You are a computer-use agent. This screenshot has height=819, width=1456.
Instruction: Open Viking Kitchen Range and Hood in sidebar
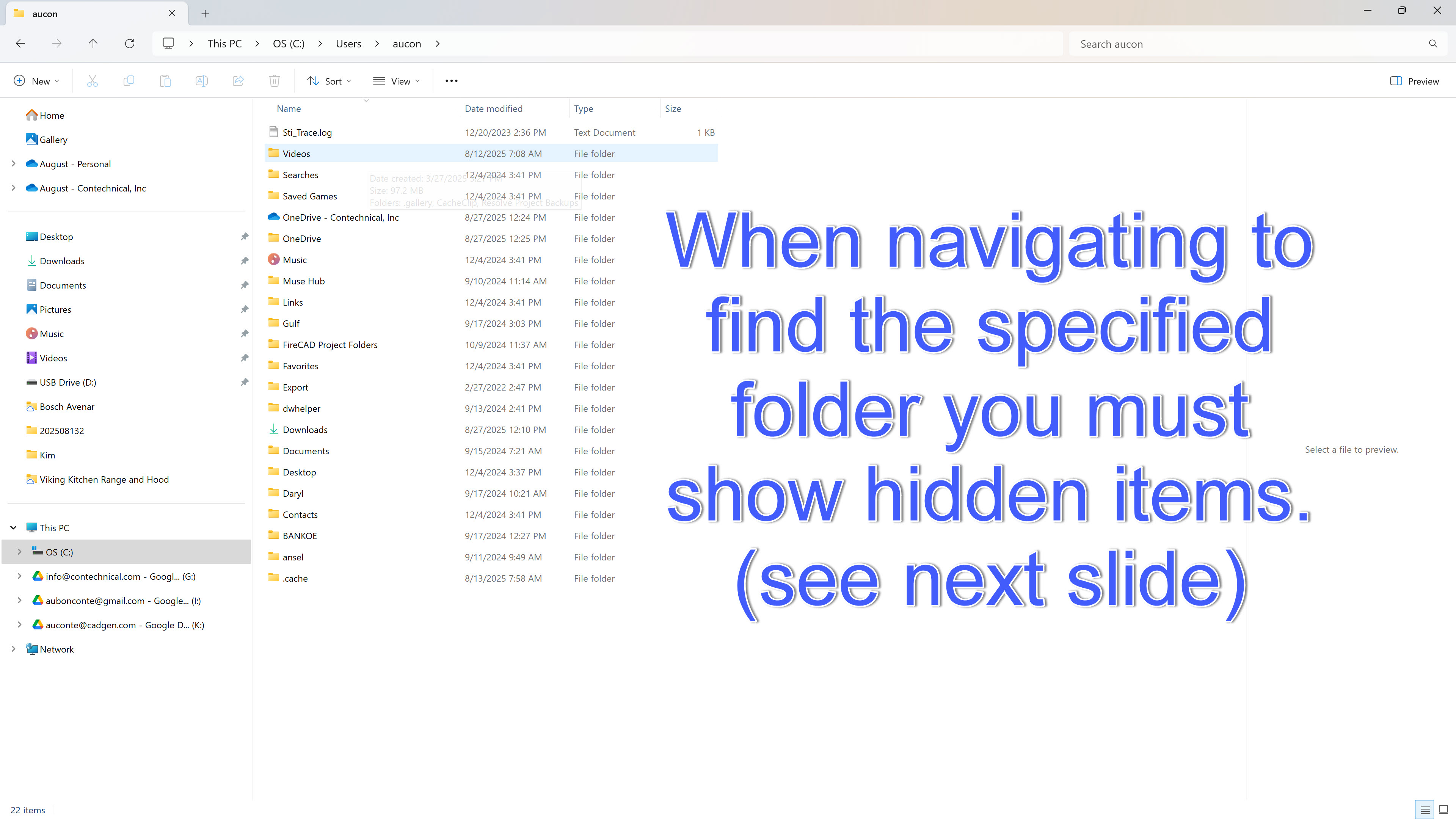click(97, 480)
